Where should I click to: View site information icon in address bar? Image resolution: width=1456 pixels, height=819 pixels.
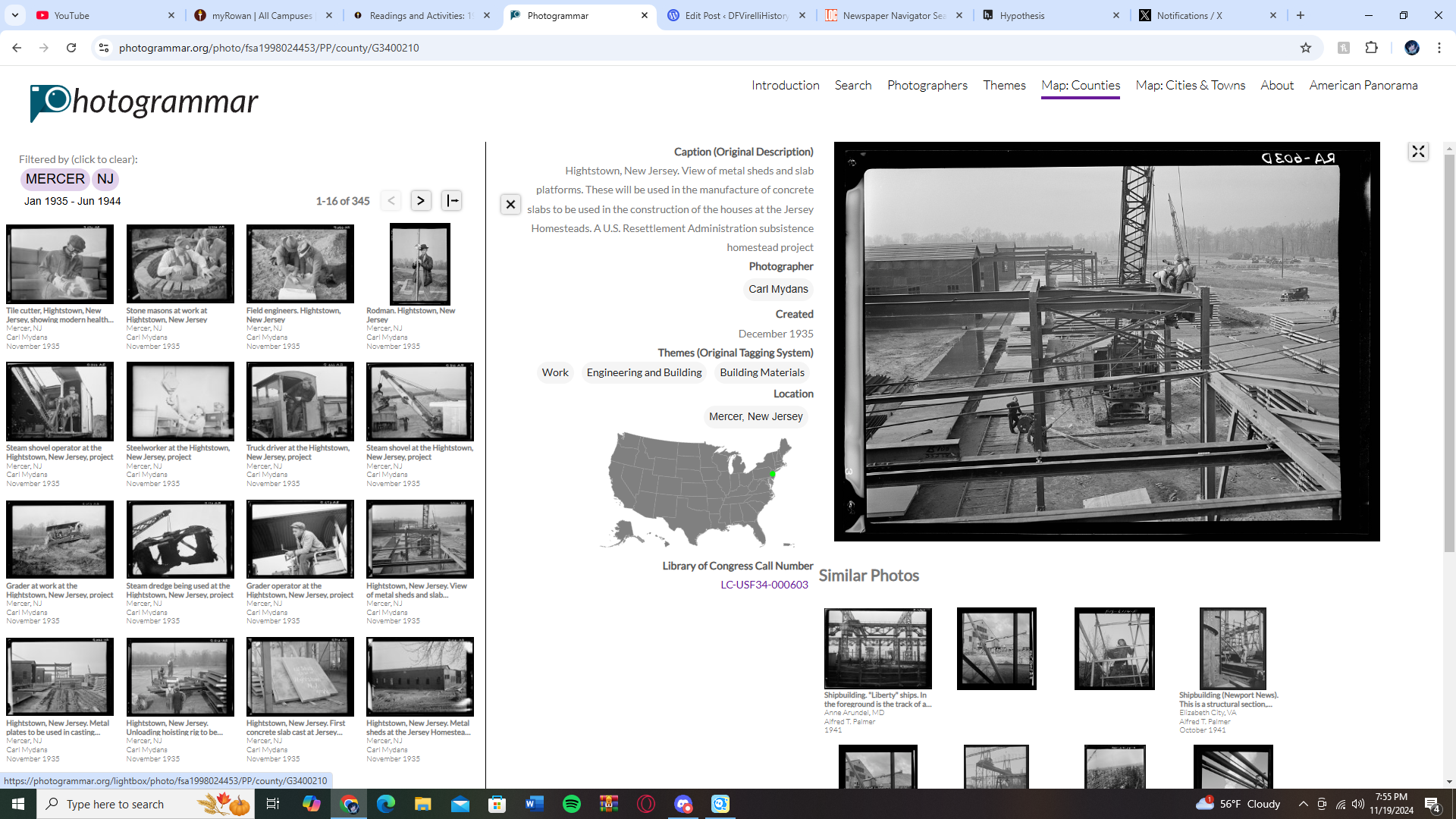[104, 48]
